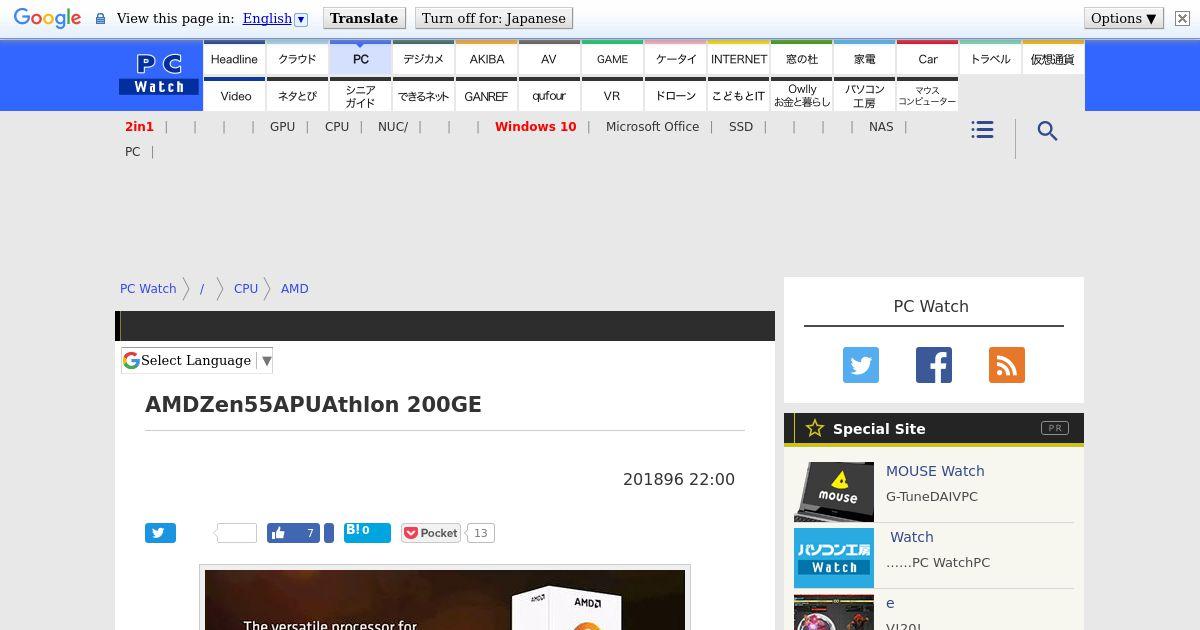Select the ドローン nav tab
1200x630 pixels.
(x=676, y=96)
